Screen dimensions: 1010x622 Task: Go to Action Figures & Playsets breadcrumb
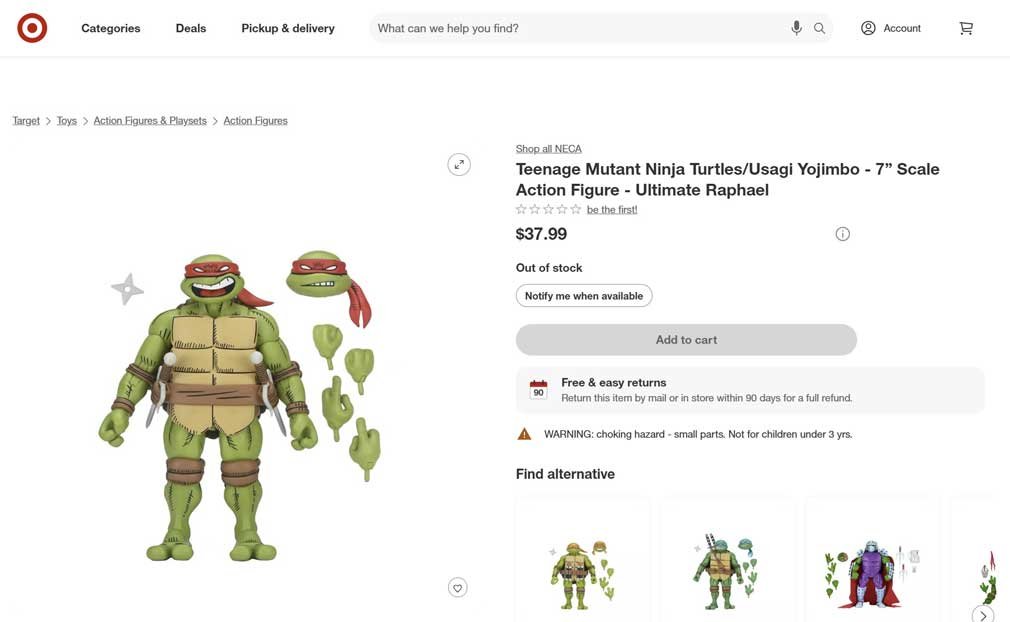click(x=150, y=121)
